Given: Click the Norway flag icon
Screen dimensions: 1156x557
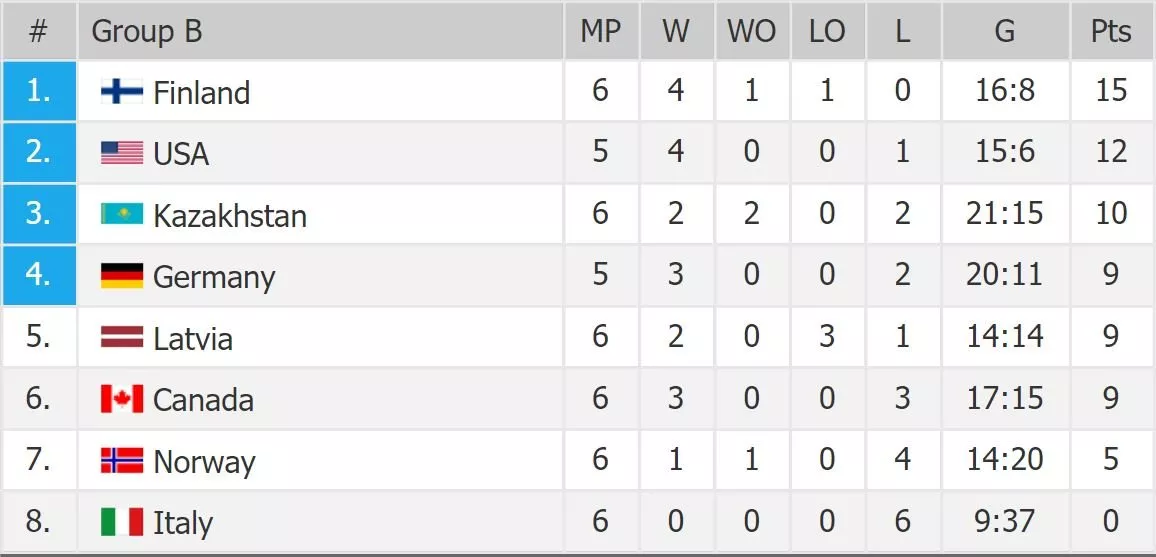Looking at the screenshot, I should point(122,461).
